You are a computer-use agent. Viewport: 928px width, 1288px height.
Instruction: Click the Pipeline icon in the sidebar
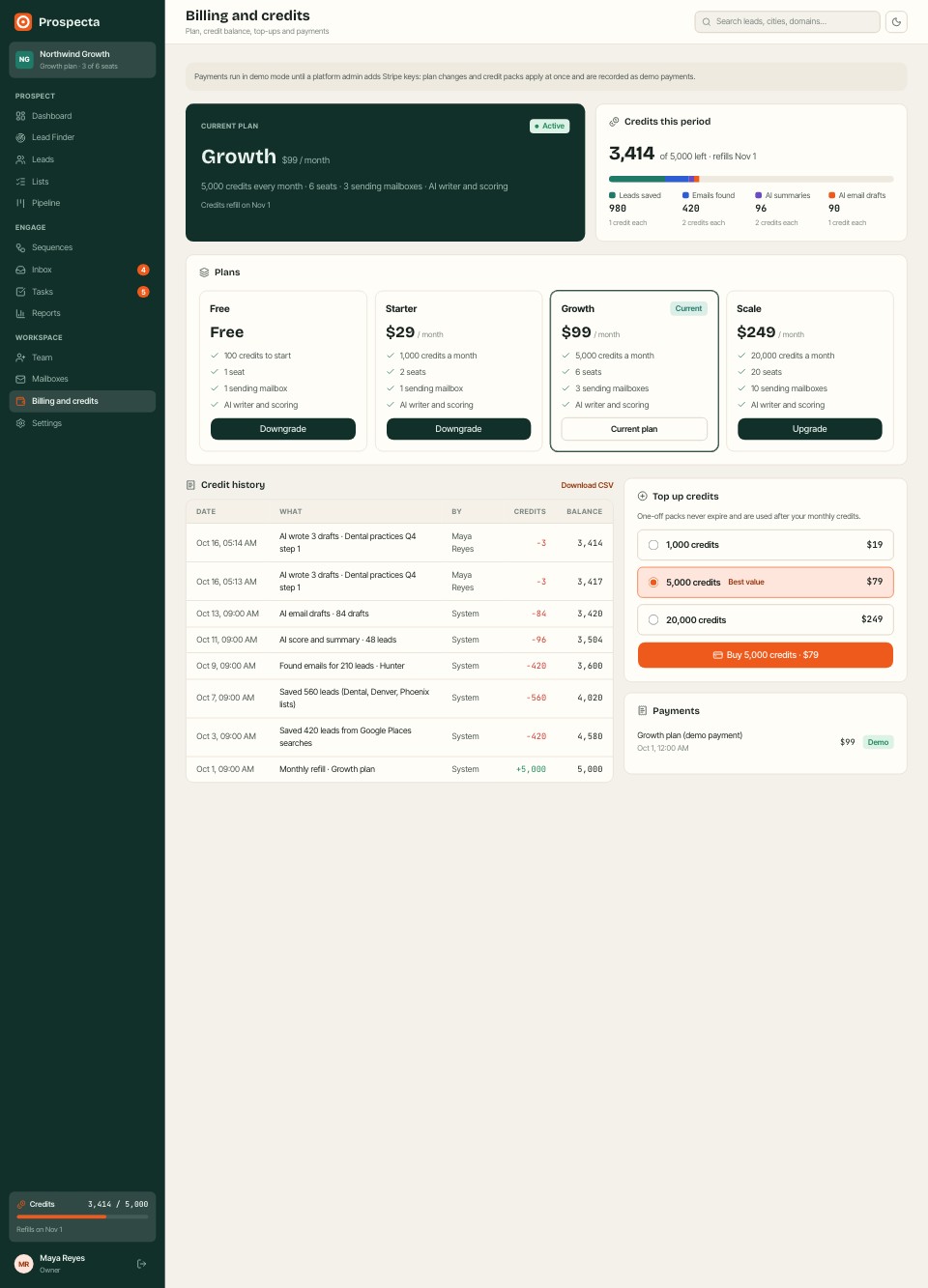[20, 203]
